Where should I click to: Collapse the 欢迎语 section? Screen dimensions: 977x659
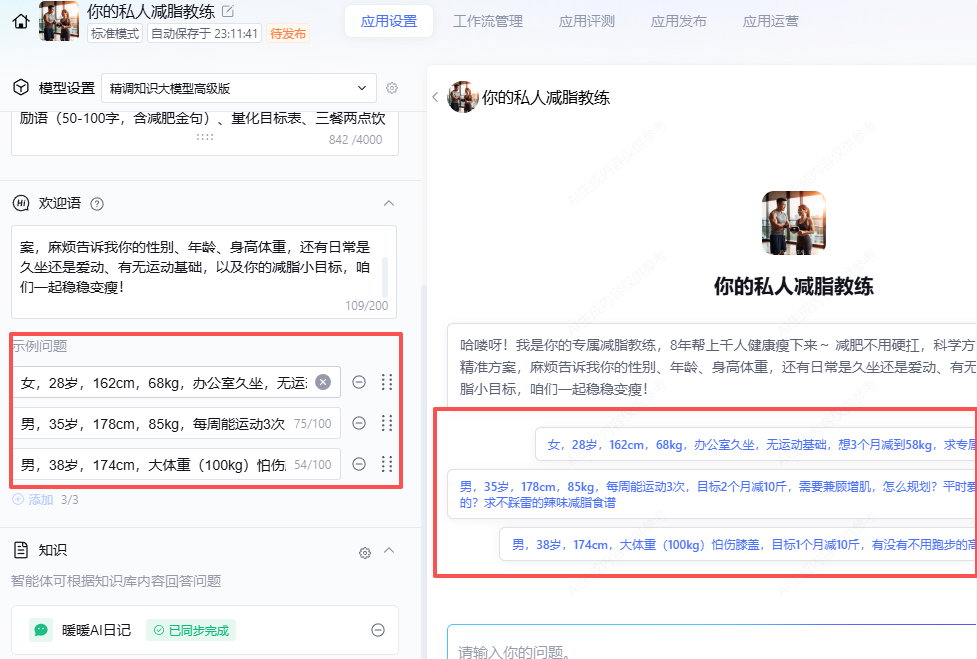pos(389,203)
